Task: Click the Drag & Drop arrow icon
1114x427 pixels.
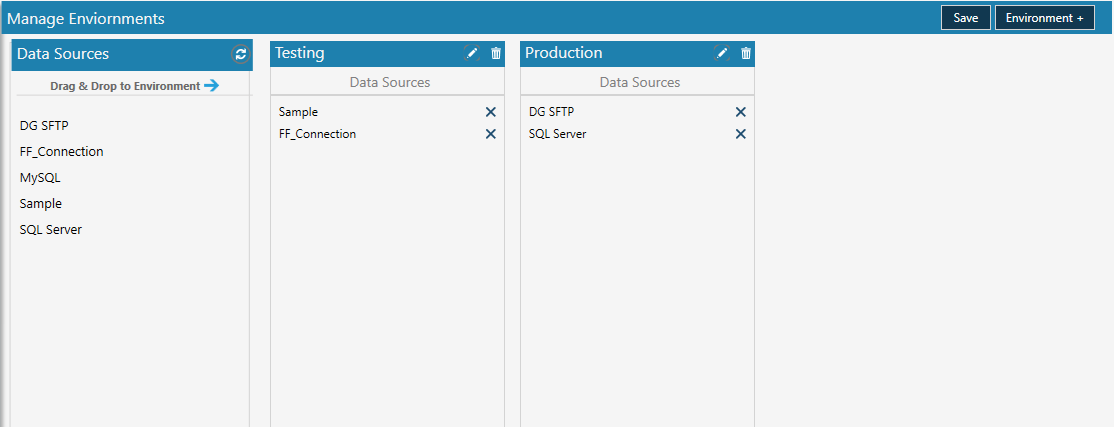Action: tap(211, 86)
